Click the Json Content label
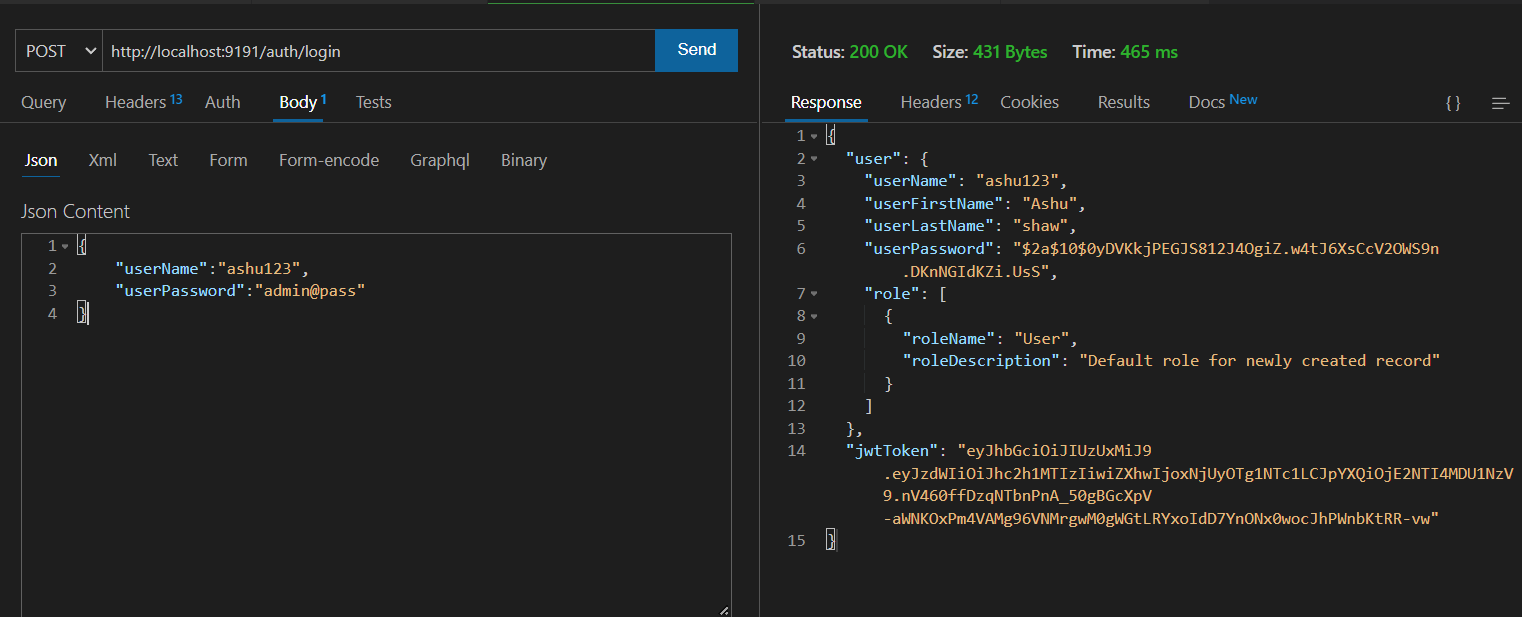This screenshot has width=1522, height=617. tap(75, 211)
